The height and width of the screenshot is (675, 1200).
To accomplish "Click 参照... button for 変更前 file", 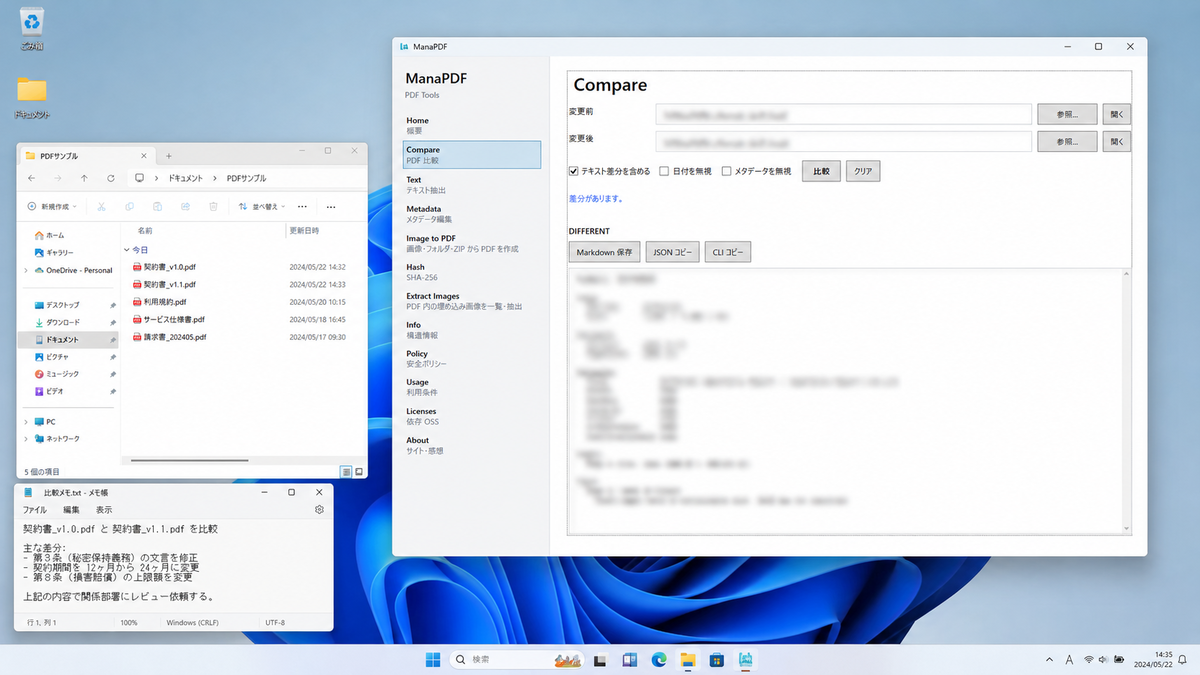I will pyautogui.click(x=1067, y=114).
